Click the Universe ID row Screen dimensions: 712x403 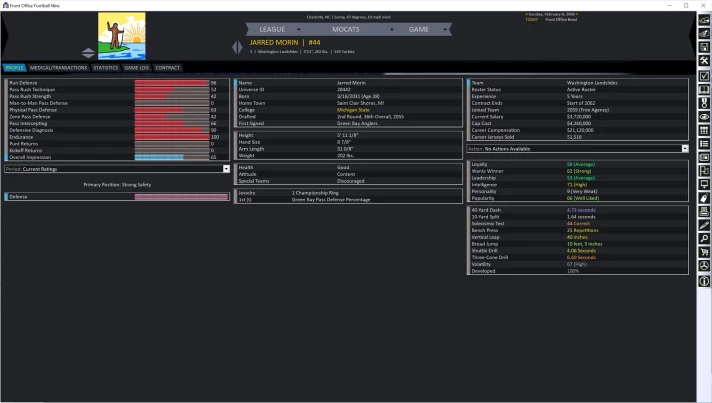pos(348,89)
